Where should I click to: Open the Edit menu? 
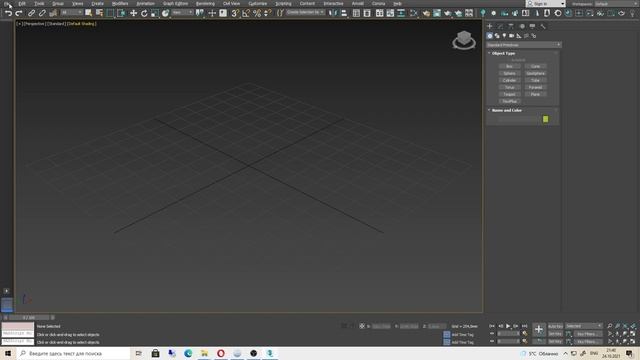click(22, 4)
